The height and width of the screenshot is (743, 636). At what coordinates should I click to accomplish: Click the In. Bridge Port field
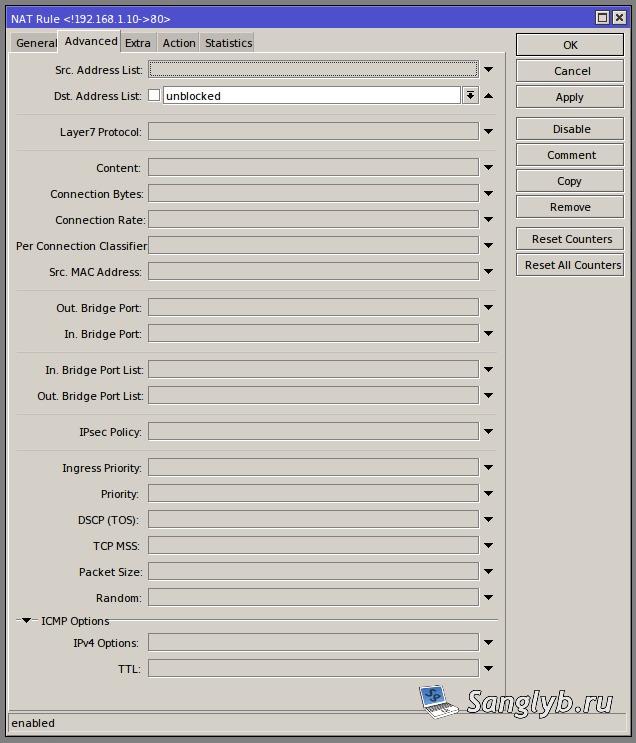click(313, 334)
